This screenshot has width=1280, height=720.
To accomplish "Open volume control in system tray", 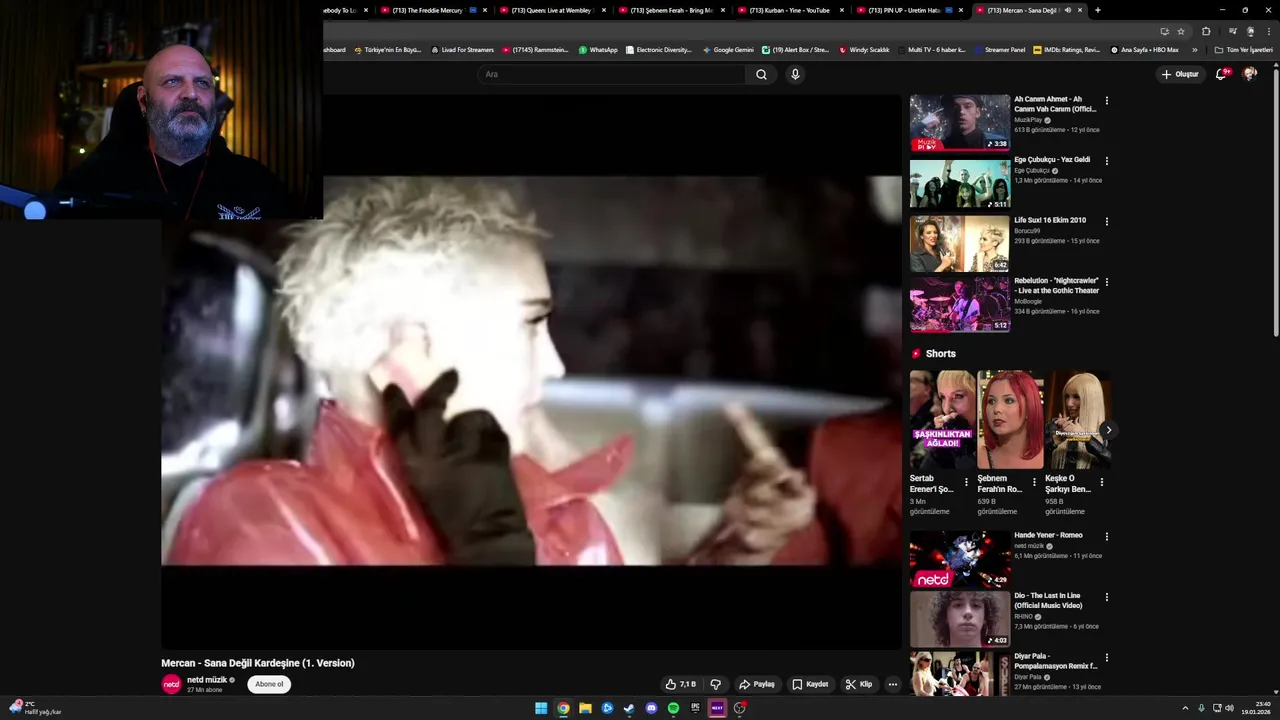I will click(1229, 708).
